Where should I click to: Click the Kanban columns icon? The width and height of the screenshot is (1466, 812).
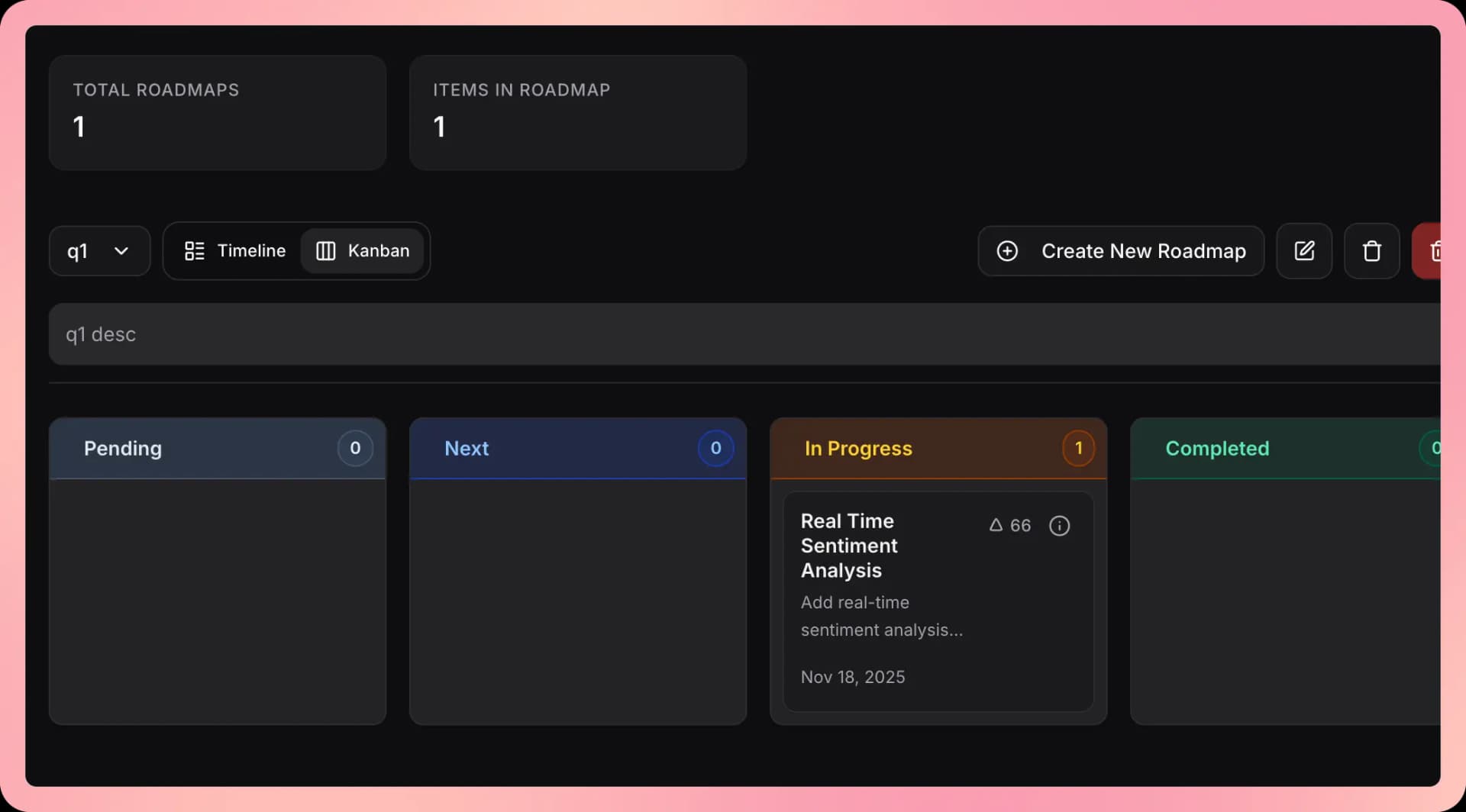[x=326, y=251]
